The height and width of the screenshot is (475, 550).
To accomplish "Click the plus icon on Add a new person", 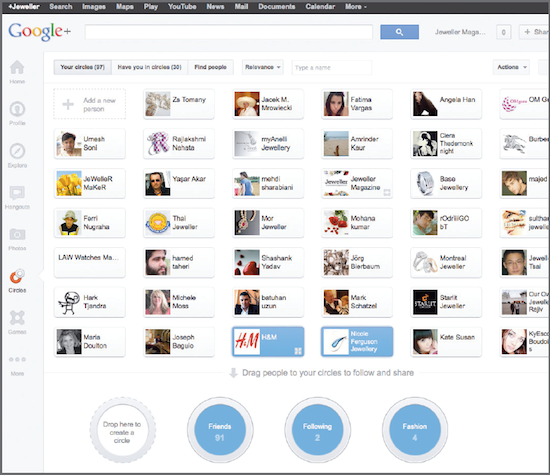I will pos(68,104).
